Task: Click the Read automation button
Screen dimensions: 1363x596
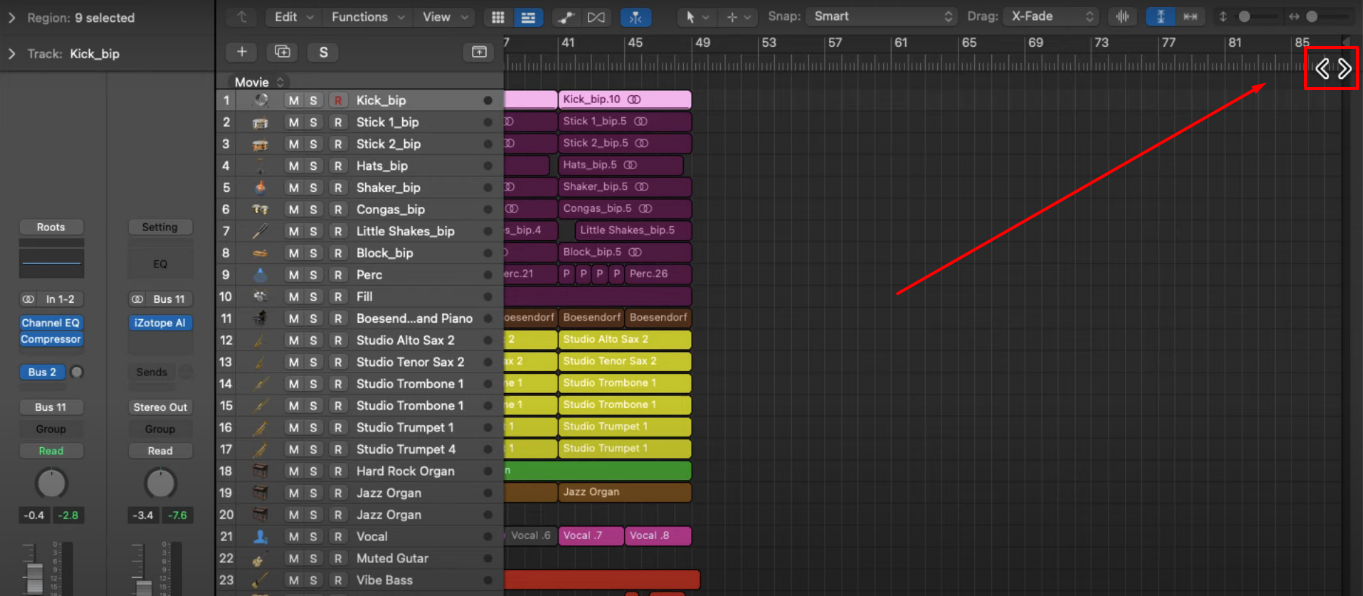Action: [x=51, y=450]
